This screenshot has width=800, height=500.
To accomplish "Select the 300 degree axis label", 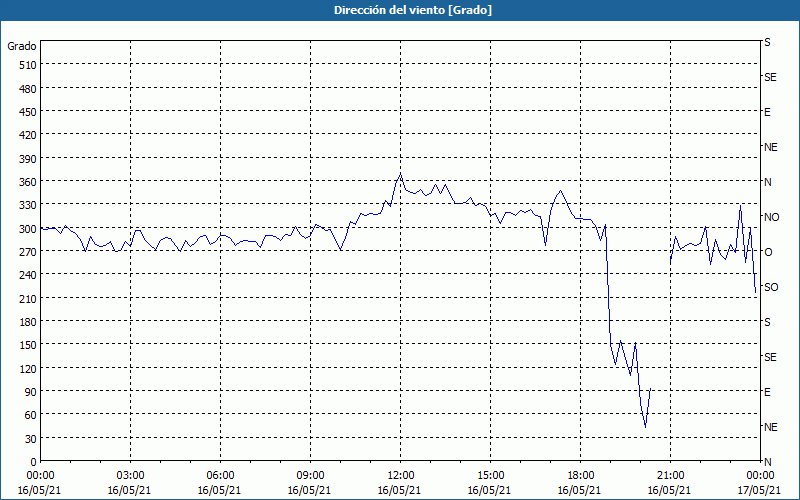I will [27, 229].
